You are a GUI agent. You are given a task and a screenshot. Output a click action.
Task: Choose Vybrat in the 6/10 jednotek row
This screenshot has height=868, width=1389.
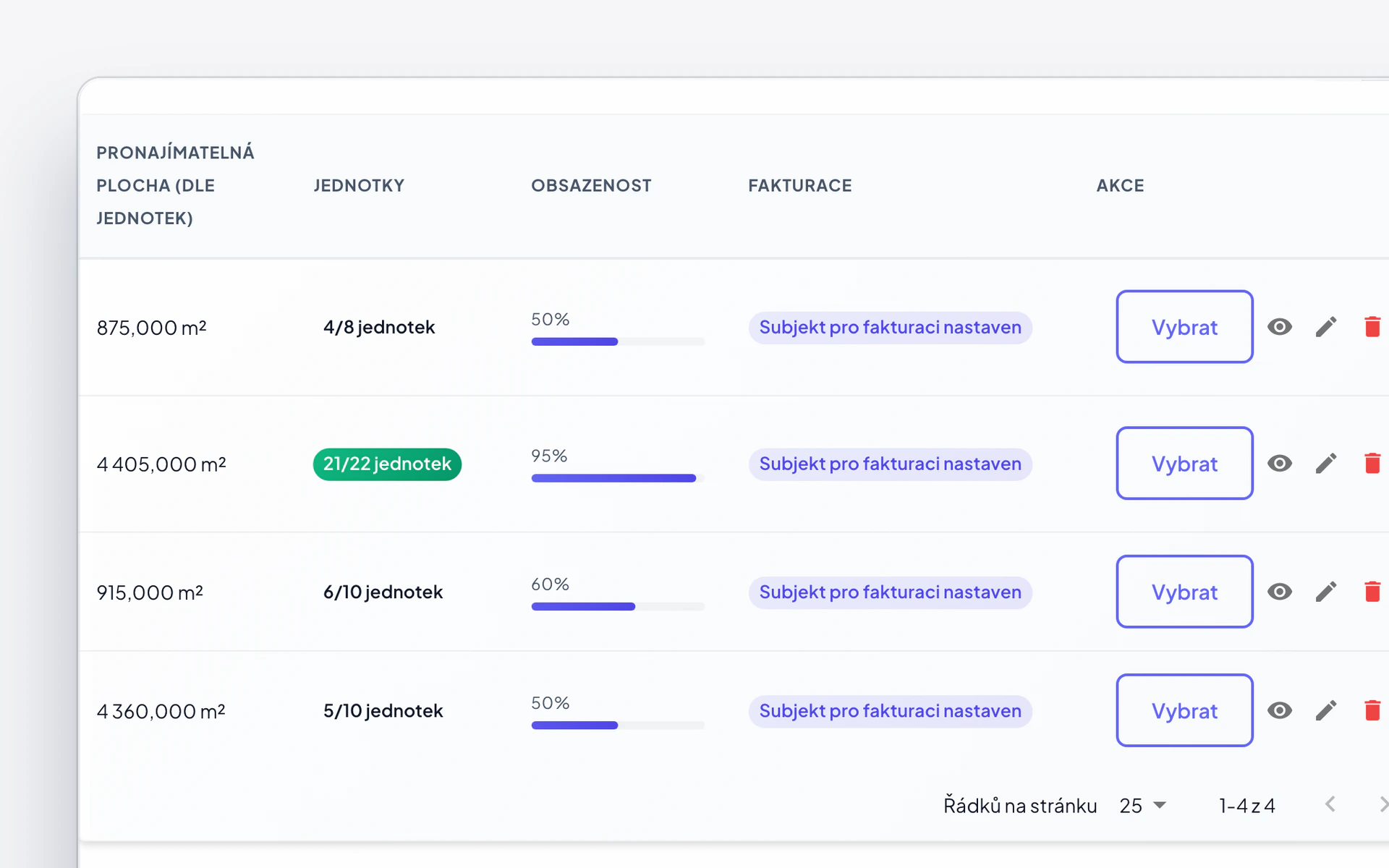click(x=1184, y=592)
